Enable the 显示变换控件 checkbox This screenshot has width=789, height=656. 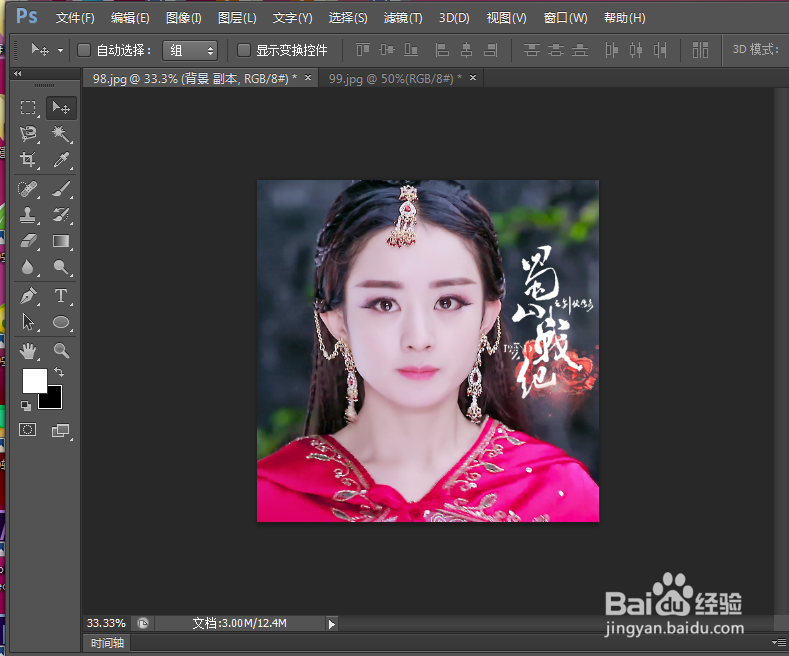244,50
